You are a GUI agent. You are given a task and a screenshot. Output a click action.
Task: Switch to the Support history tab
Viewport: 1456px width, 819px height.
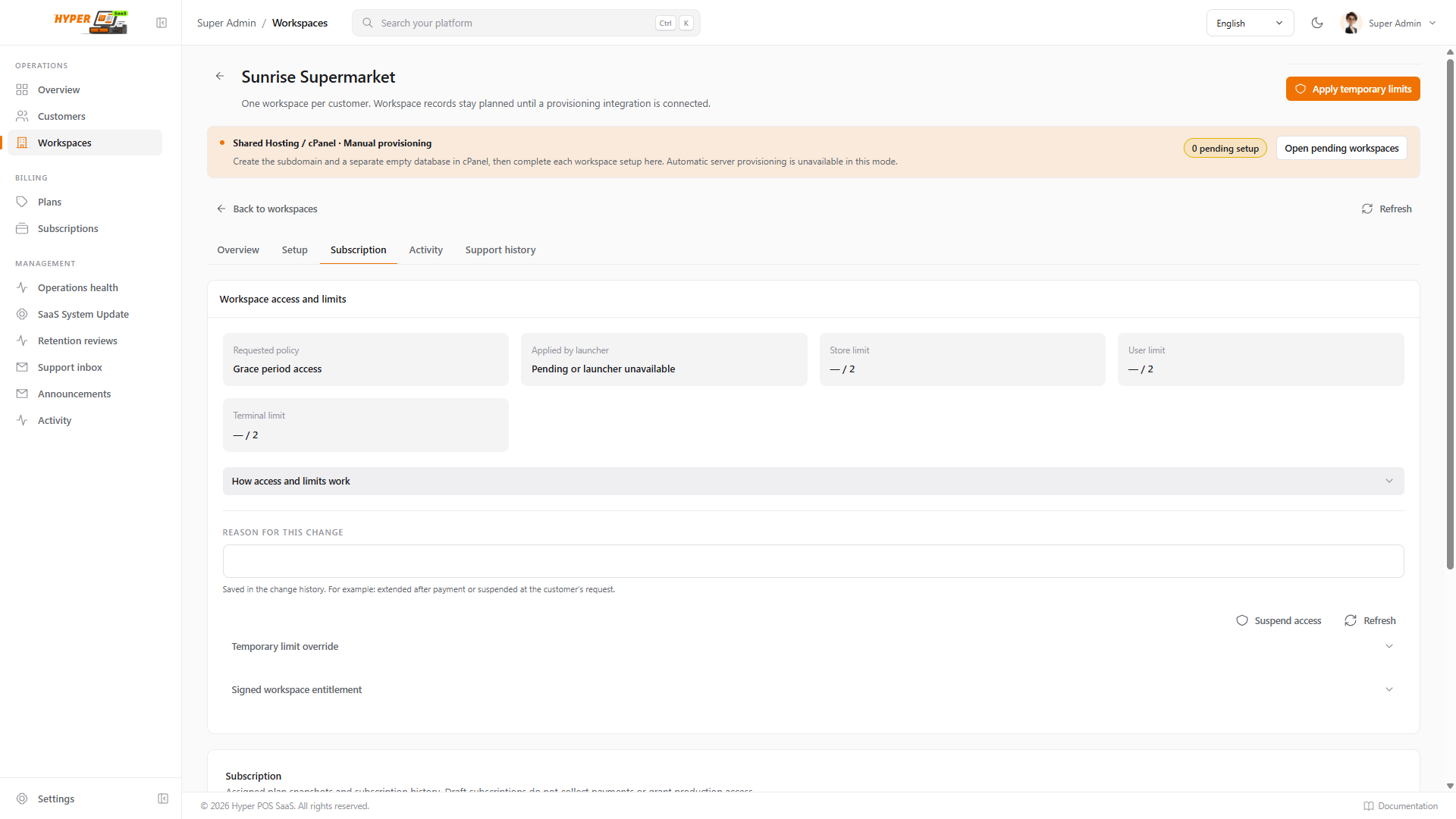point(500,249)
